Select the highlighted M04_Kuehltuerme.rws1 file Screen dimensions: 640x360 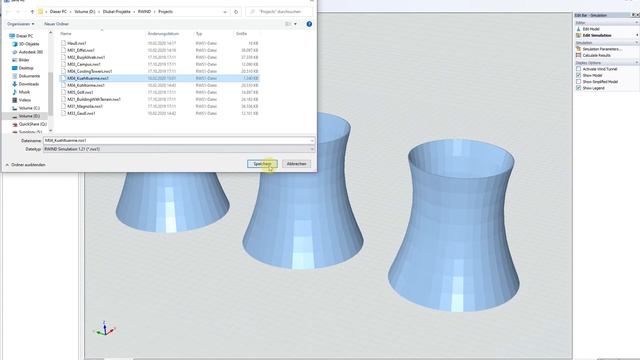(159, 78)
